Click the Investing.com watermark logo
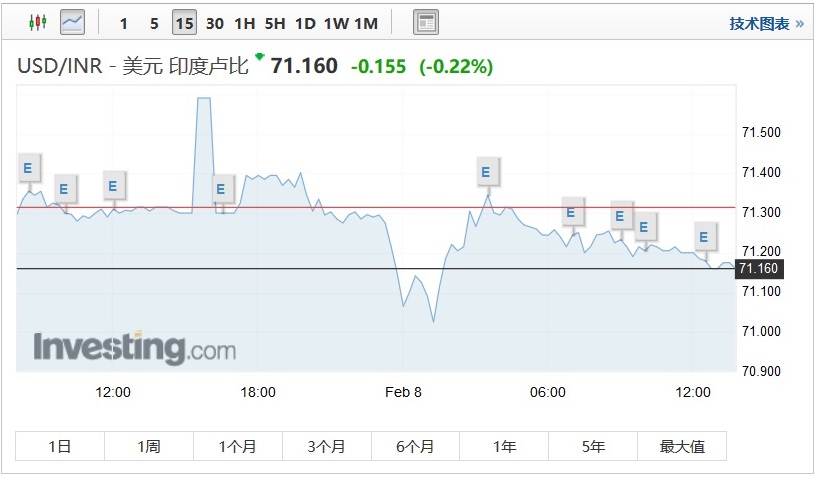 pyautogui.click(x=135, y=348)
